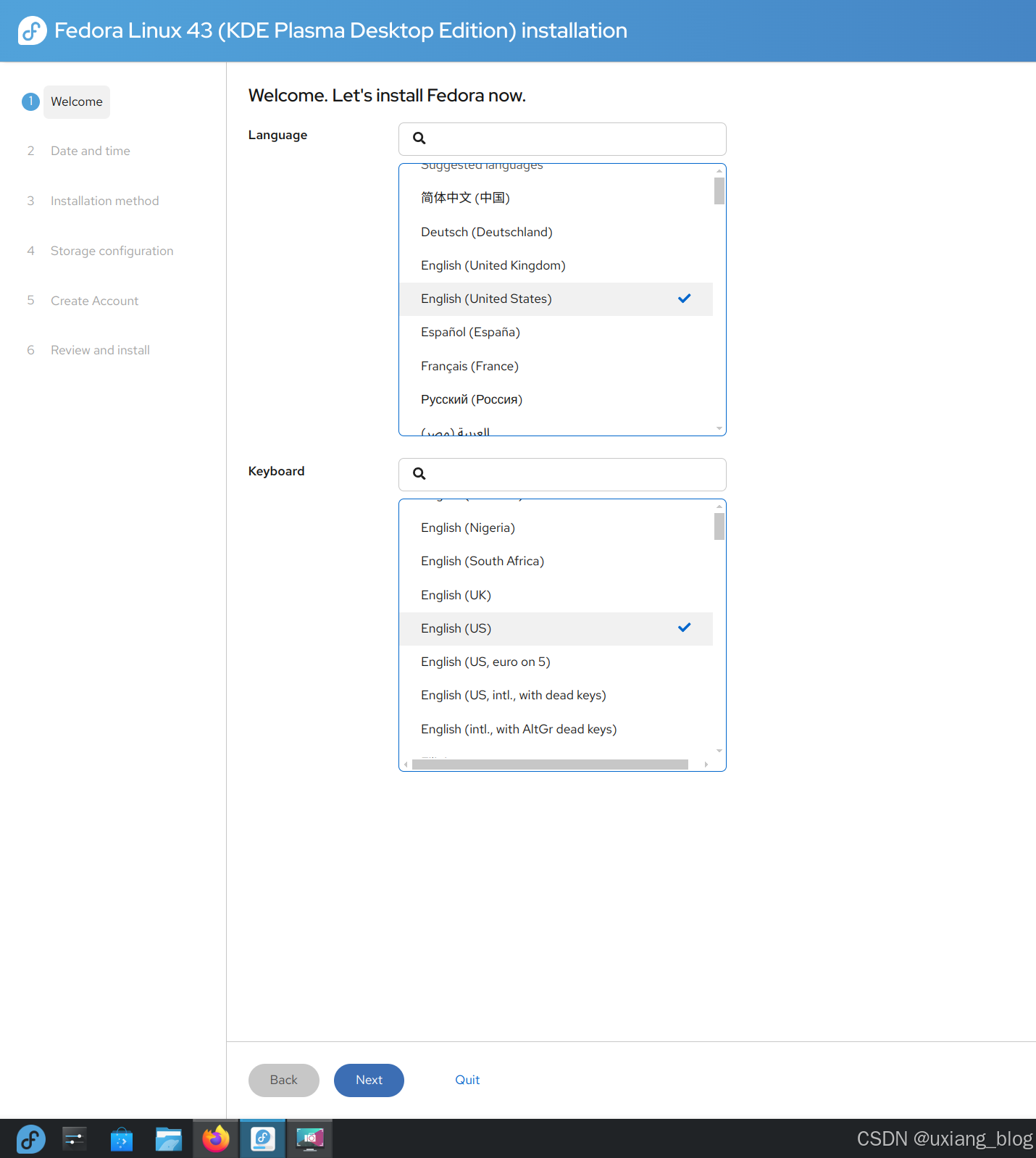This screenshot has height=1158, width=1036.
Task: Pick English (intl., with AltGr dead keys)
Action: pyautogui.click(x=556, y=729)
